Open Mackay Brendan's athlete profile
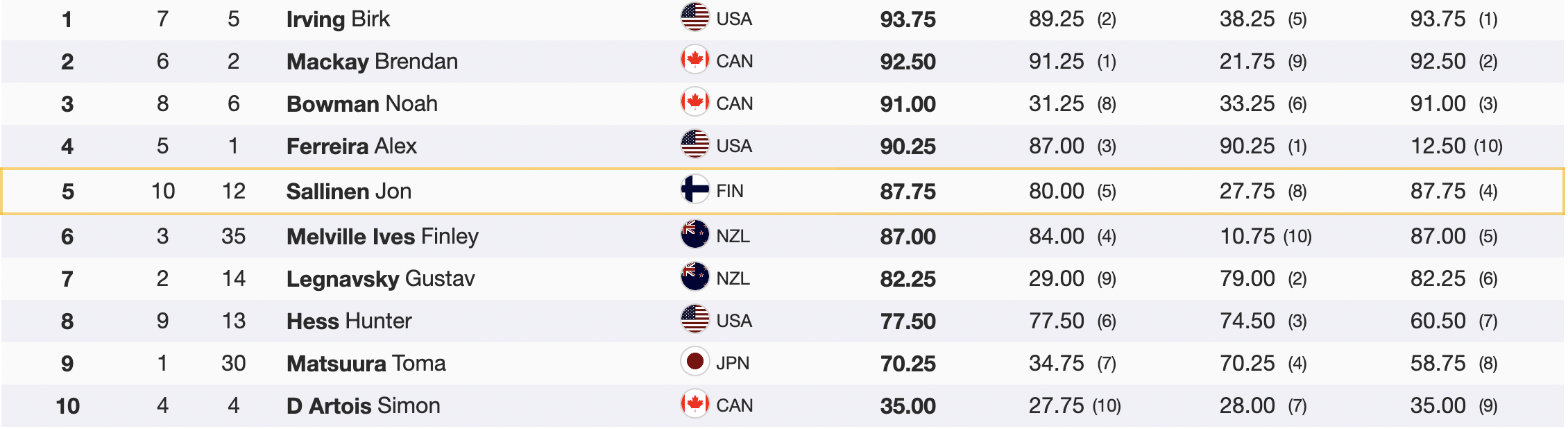 pos(372,61)
